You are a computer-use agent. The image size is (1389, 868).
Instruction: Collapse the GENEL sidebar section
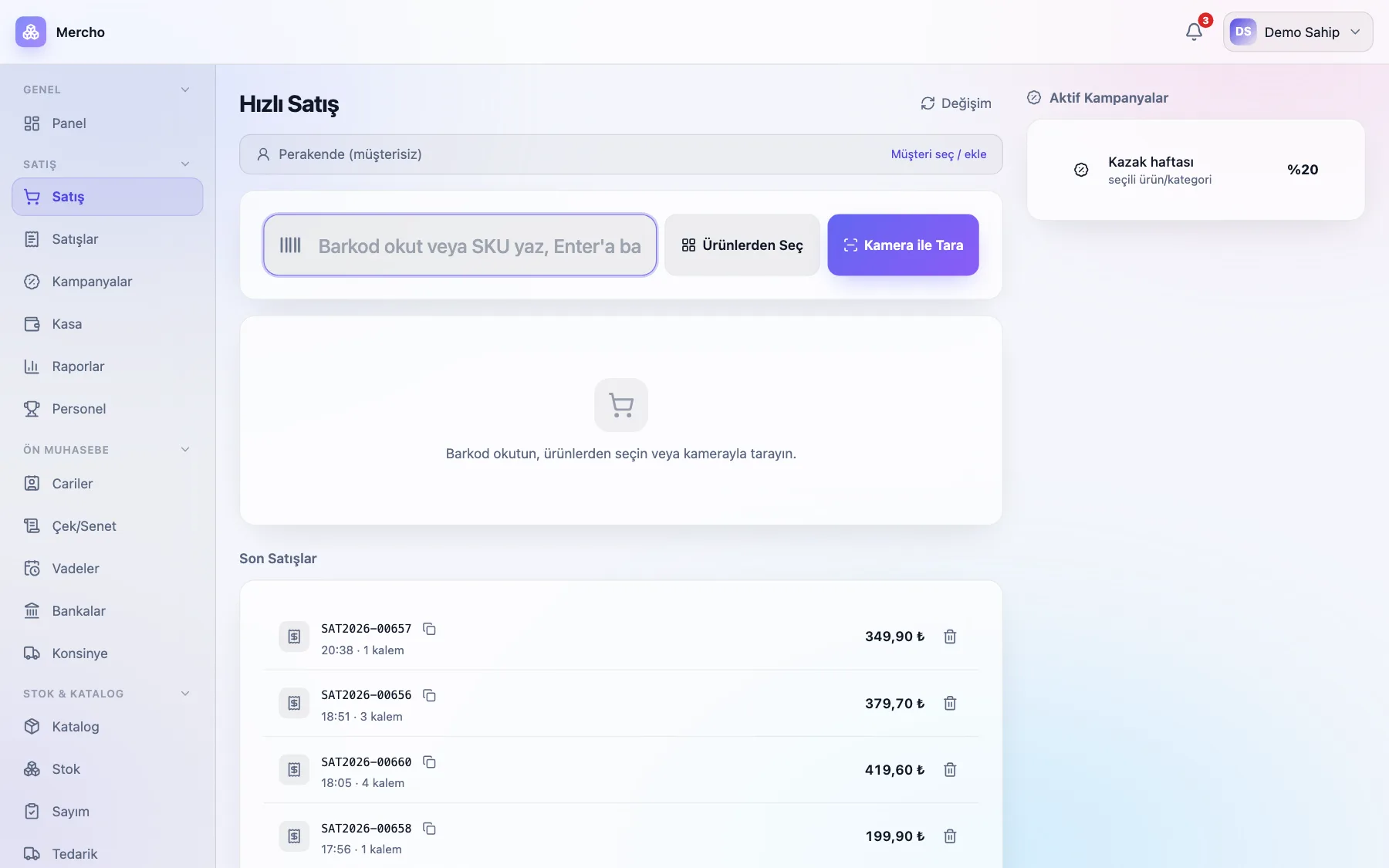pyautogui.click(x=185, y=90)
